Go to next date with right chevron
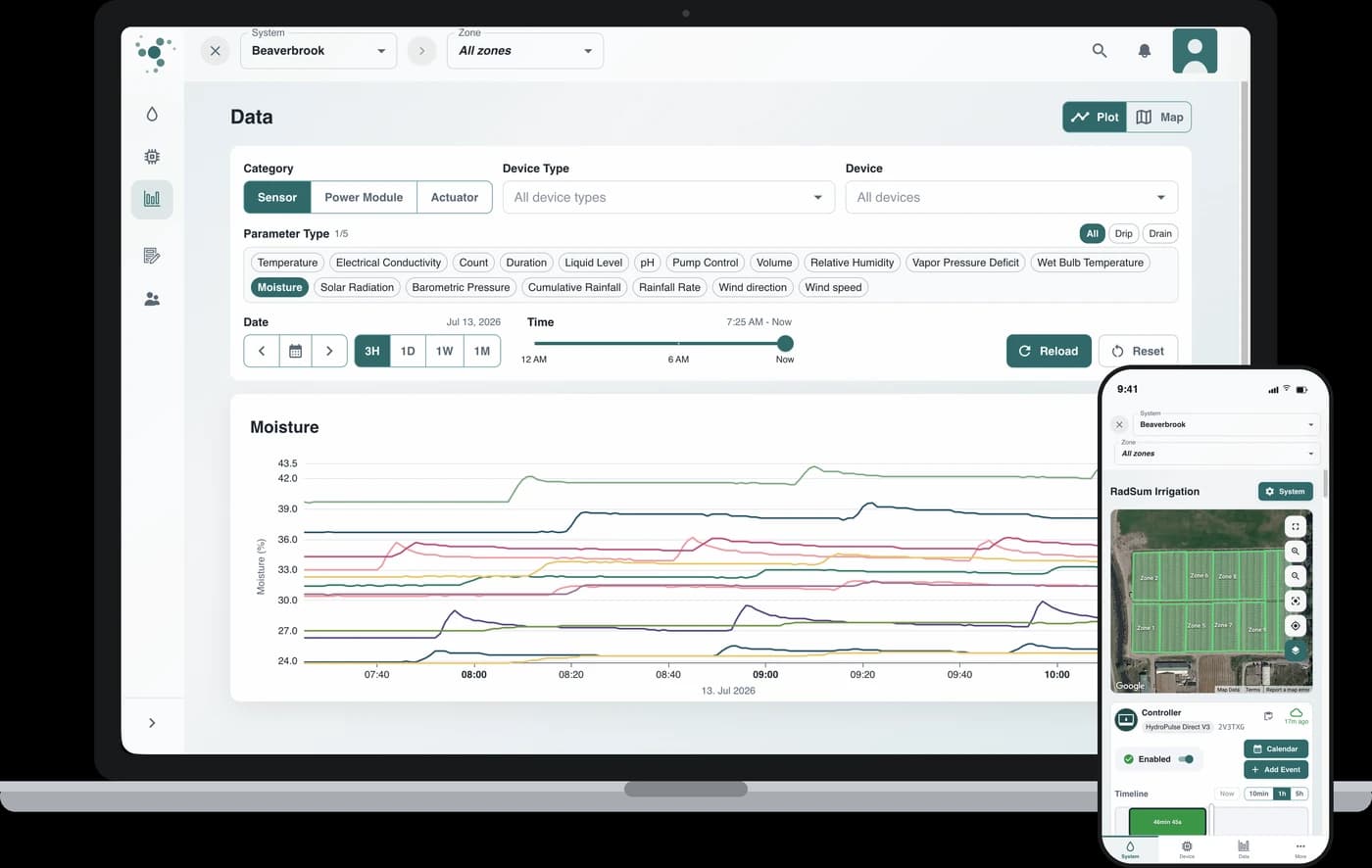The image size is (1372, 868). pyautogui.click(x=329, y=351)
